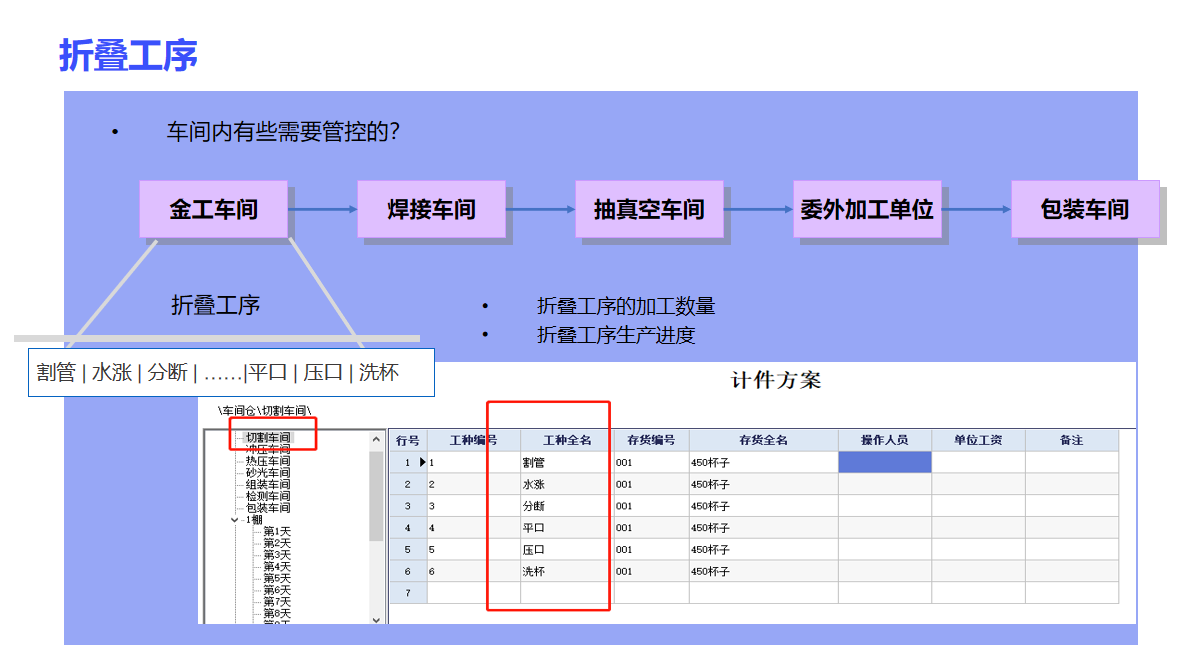Click the 单位工资 column header
Screen dimensions: 1179x664
pos(978,441)
